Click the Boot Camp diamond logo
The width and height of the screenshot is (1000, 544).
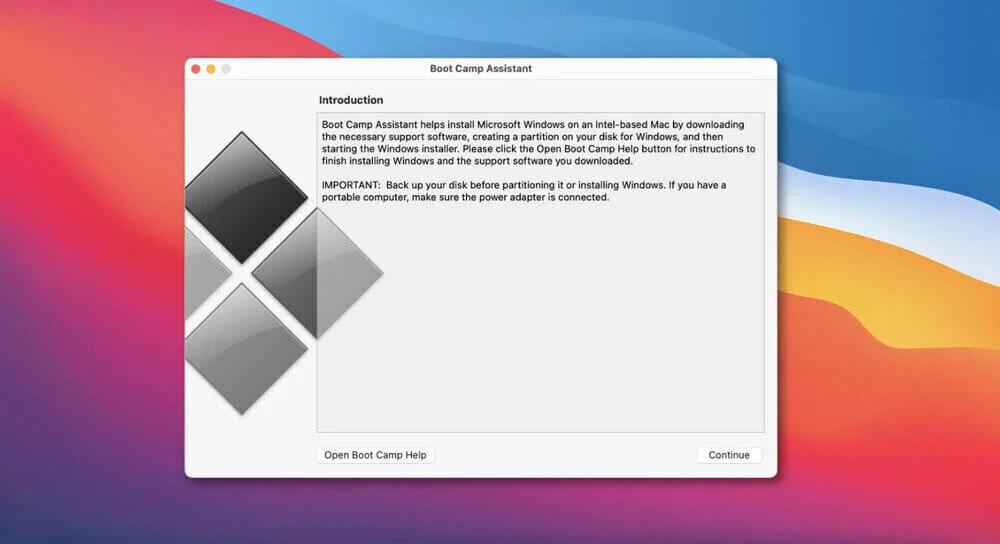283,273
